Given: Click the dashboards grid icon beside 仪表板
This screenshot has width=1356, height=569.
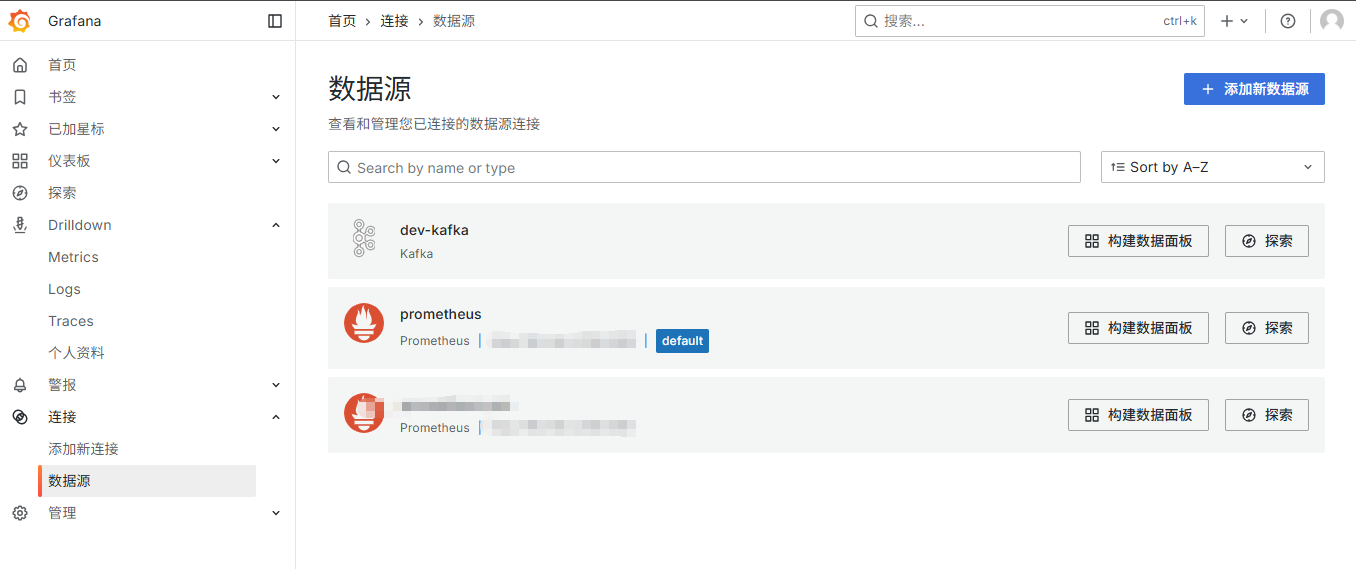Looking at the screenshot, I should pos(20,161).
